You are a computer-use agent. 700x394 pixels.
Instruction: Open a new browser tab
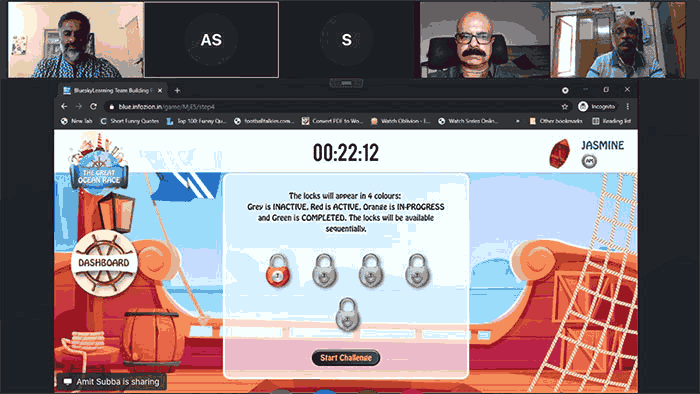(x=177, y=91)
